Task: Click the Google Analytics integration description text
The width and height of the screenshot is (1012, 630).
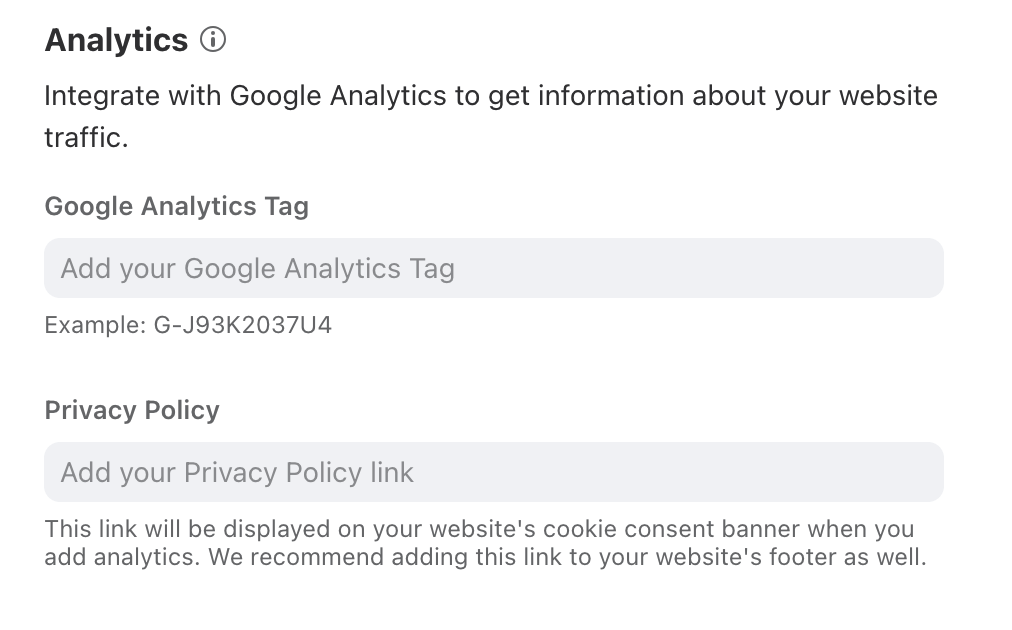Action: click(x=491, y=116)
